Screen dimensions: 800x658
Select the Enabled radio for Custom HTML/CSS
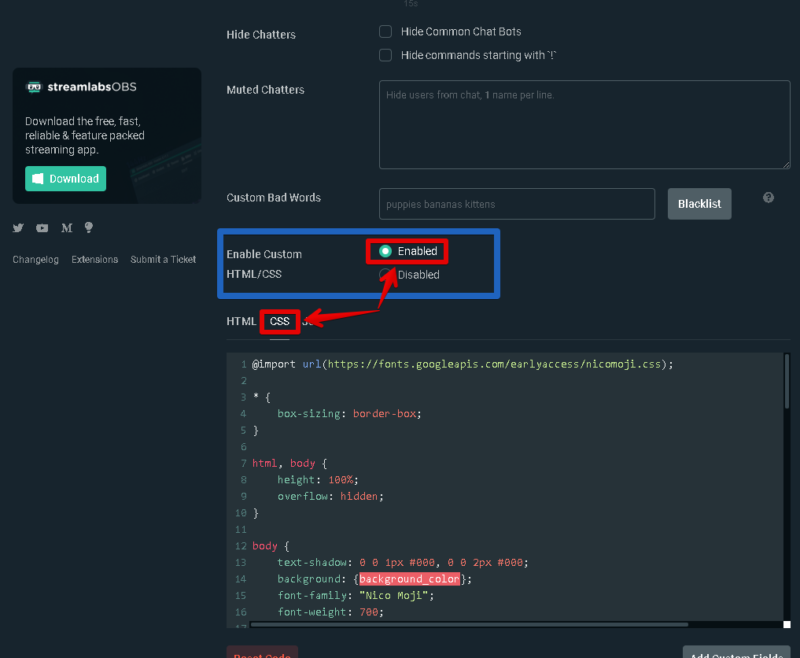tap(385, 253)
